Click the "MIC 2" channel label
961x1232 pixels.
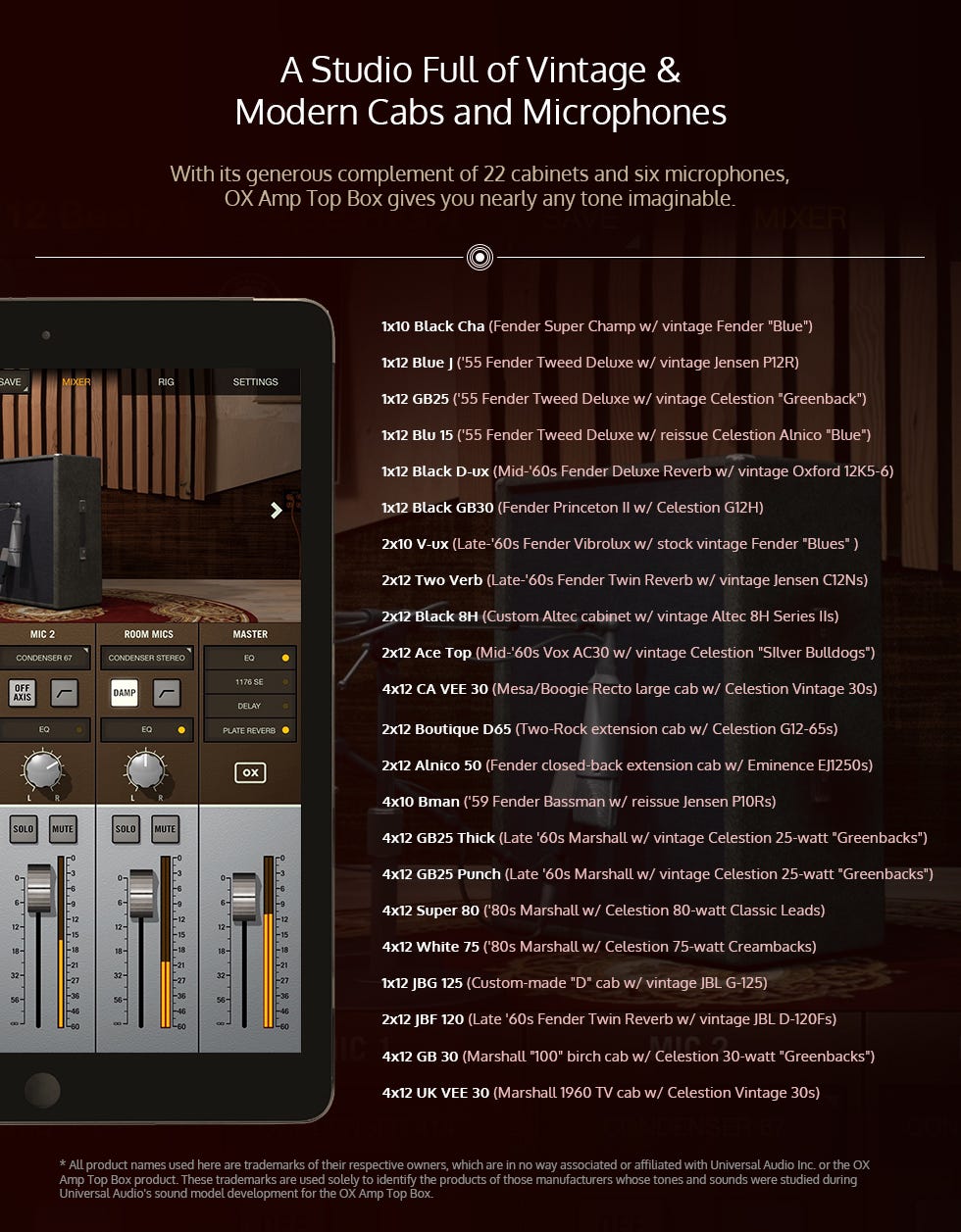(42, 634)
